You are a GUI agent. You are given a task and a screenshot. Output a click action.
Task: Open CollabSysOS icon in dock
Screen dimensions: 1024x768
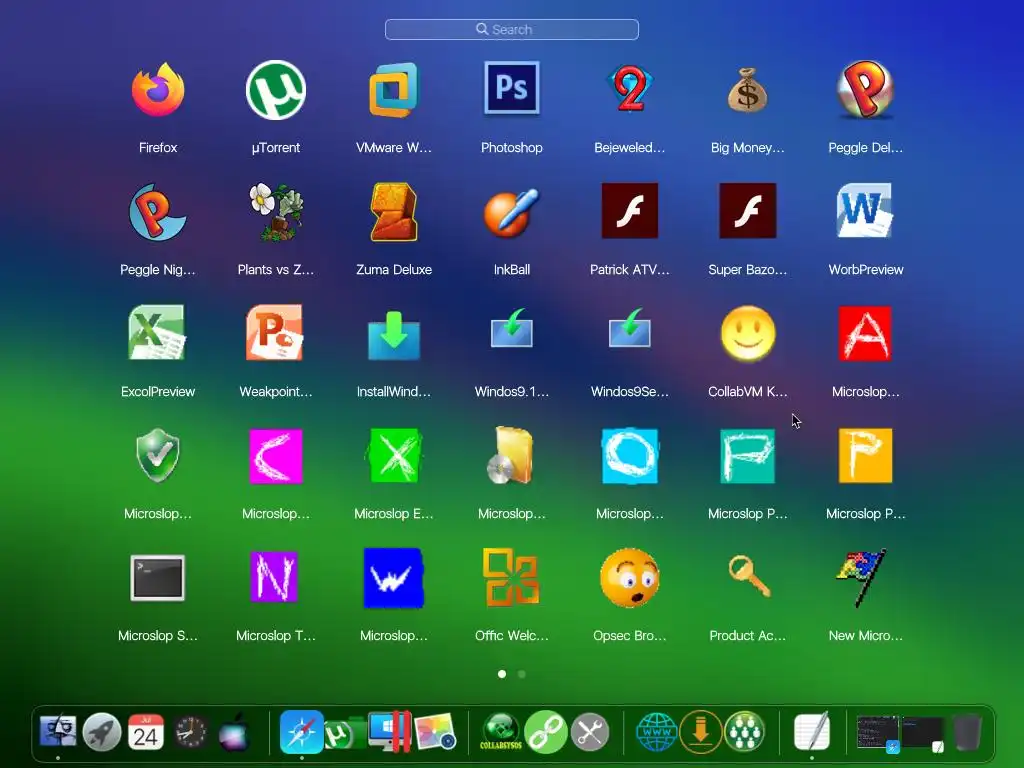[x=501, y=732]
